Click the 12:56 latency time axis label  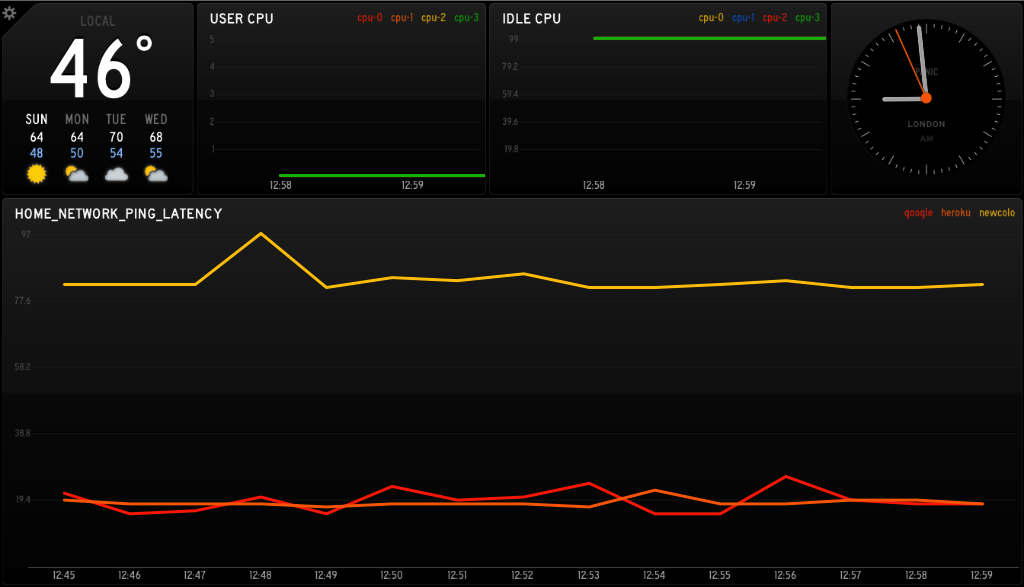tap(785, 575)
